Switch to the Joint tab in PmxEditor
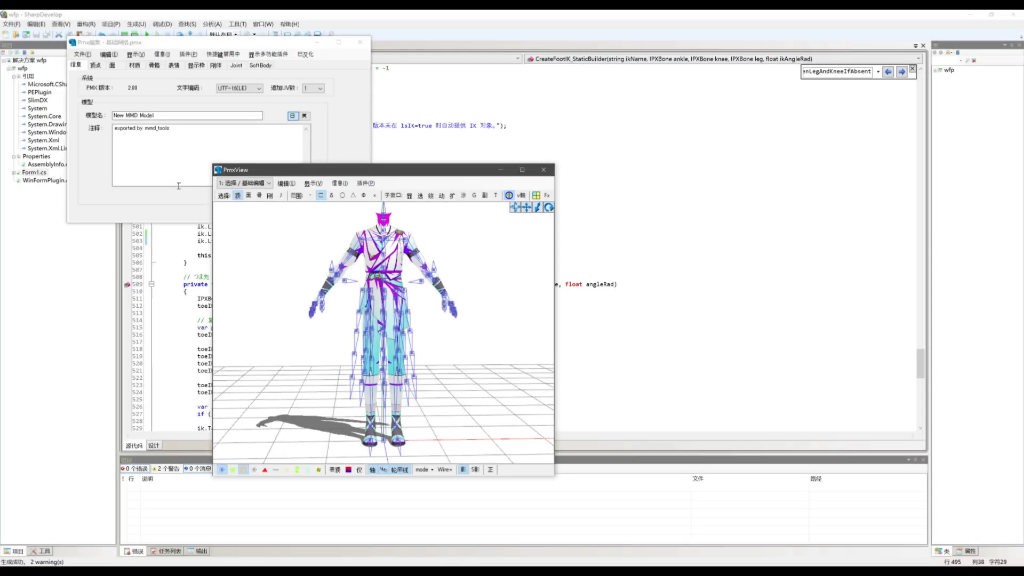 236,65
